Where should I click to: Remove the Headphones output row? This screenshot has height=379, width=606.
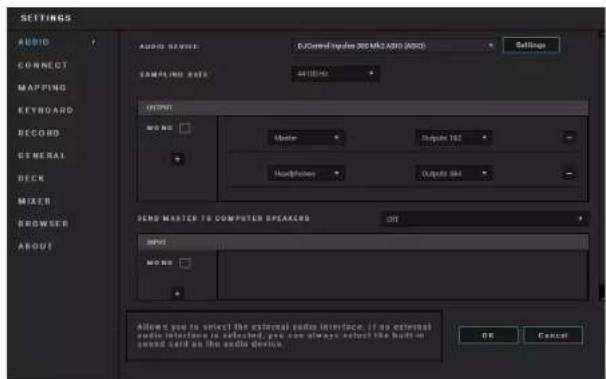pyautogui.click(x=569, y=174)
